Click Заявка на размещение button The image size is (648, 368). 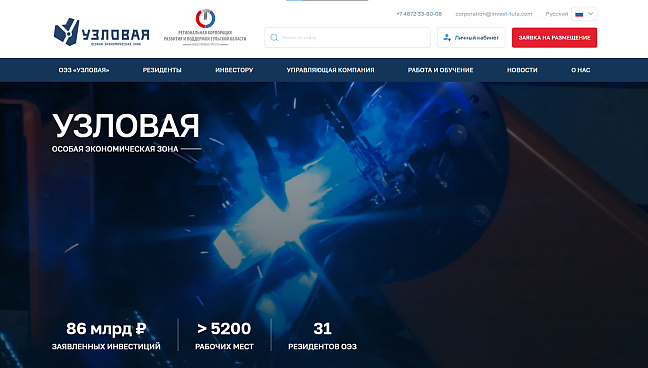[554, 38]
